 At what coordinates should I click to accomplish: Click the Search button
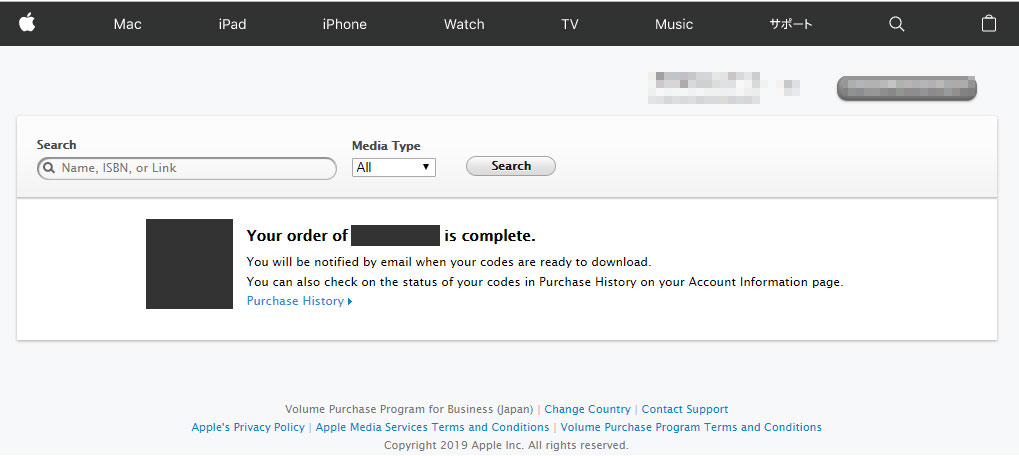point(511,166)
